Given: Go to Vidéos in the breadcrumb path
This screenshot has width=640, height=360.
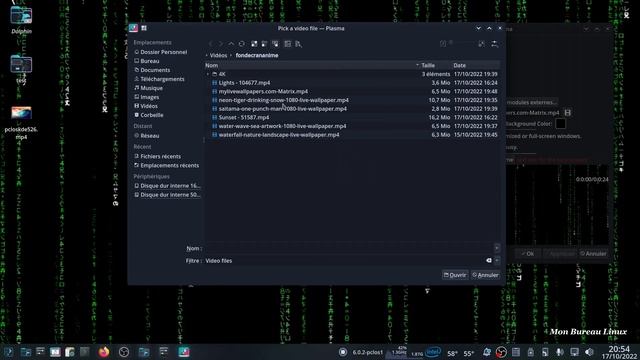Looking at the screenshot, I should [x=218, y=55].
